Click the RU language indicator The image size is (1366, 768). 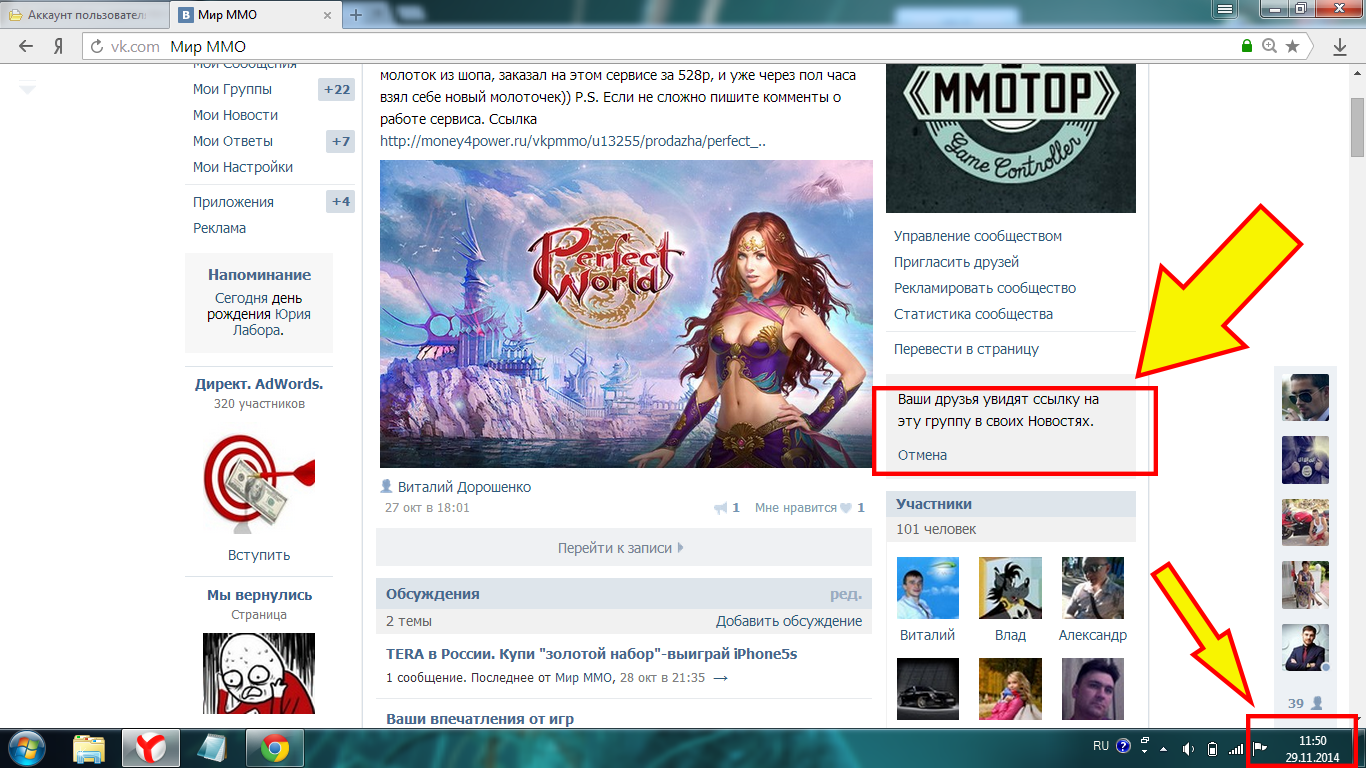(1100, 746)
